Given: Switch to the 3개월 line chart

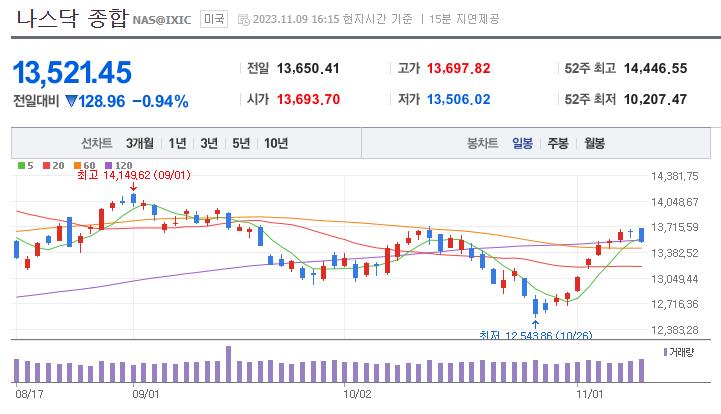Looking at the screenshot, I should tap(140, 143).
